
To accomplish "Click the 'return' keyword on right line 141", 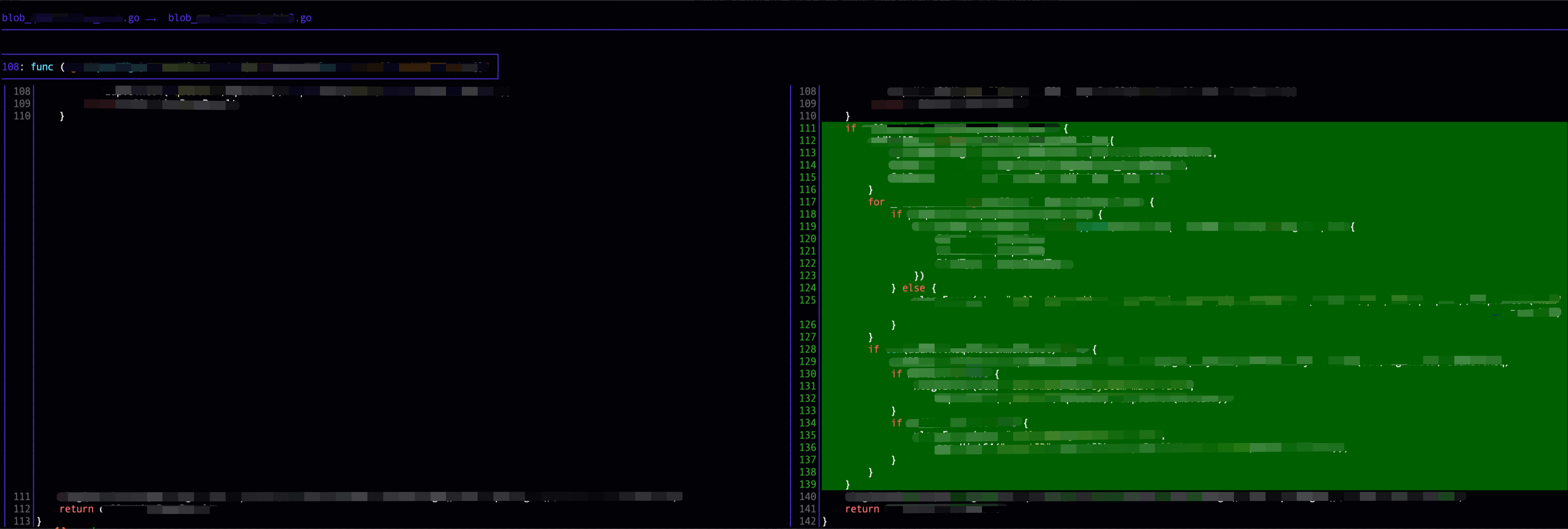I will tap(862, 510).
